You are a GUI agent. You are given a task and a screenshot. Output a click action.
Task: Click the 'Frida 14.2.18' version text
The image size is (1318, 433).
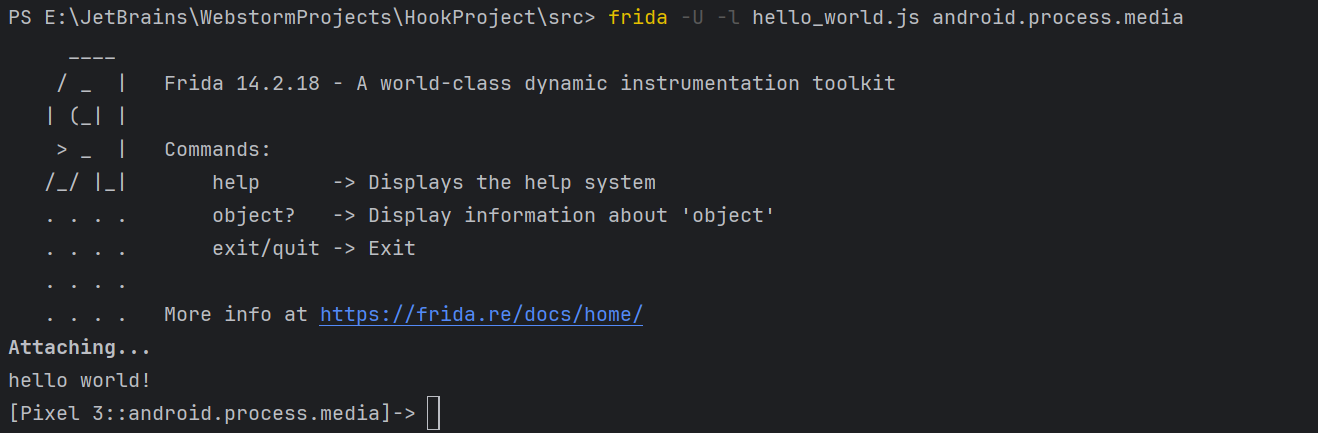[242, 84]
